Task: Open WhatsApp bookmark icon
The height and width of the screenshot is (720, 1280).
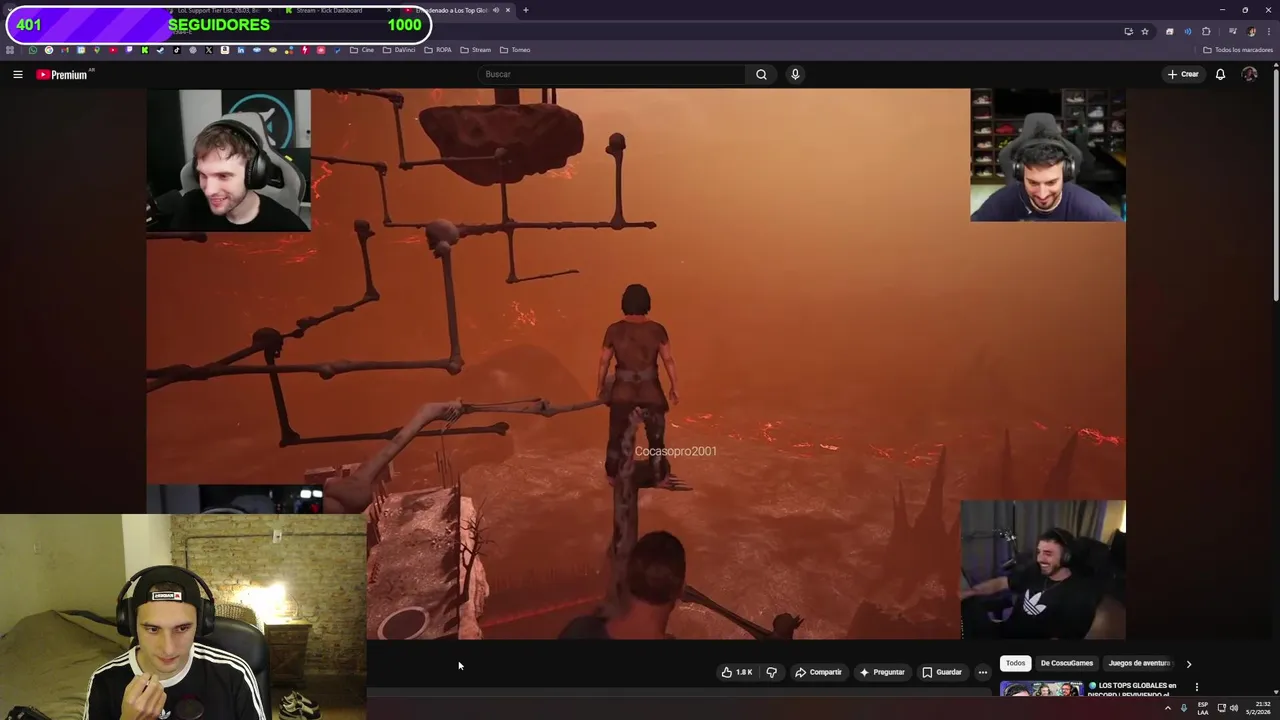Action: pos(32,50)
